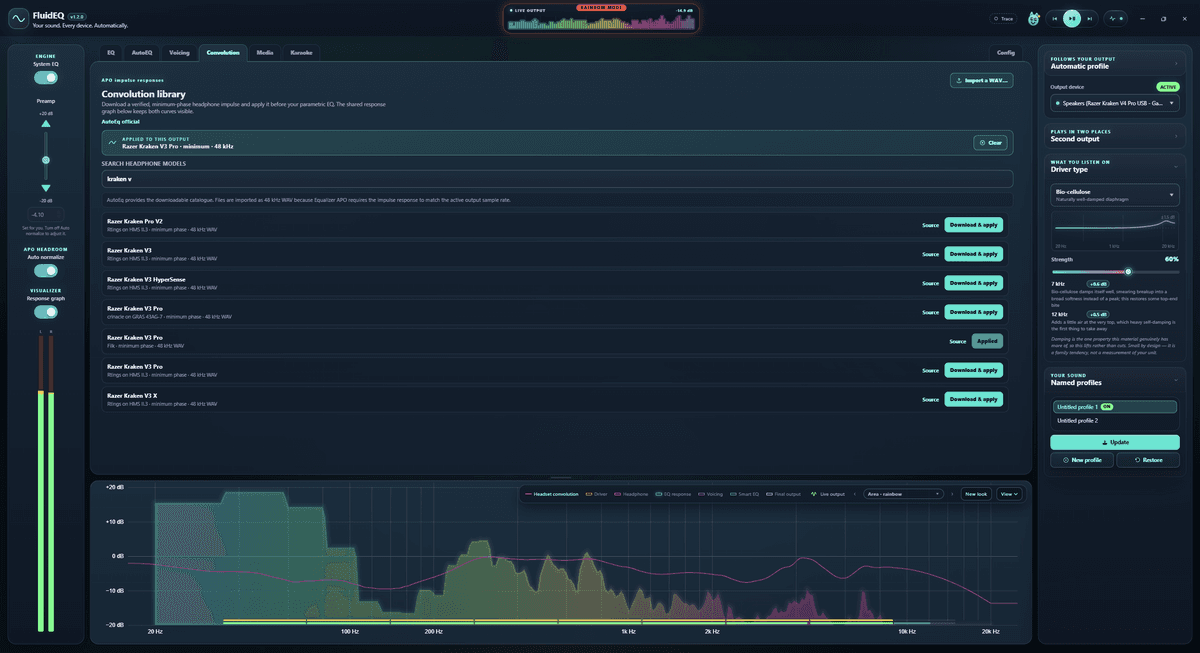Adjust the Preamp vertical slider handle

pyautogui.click(x=45, y=160)
